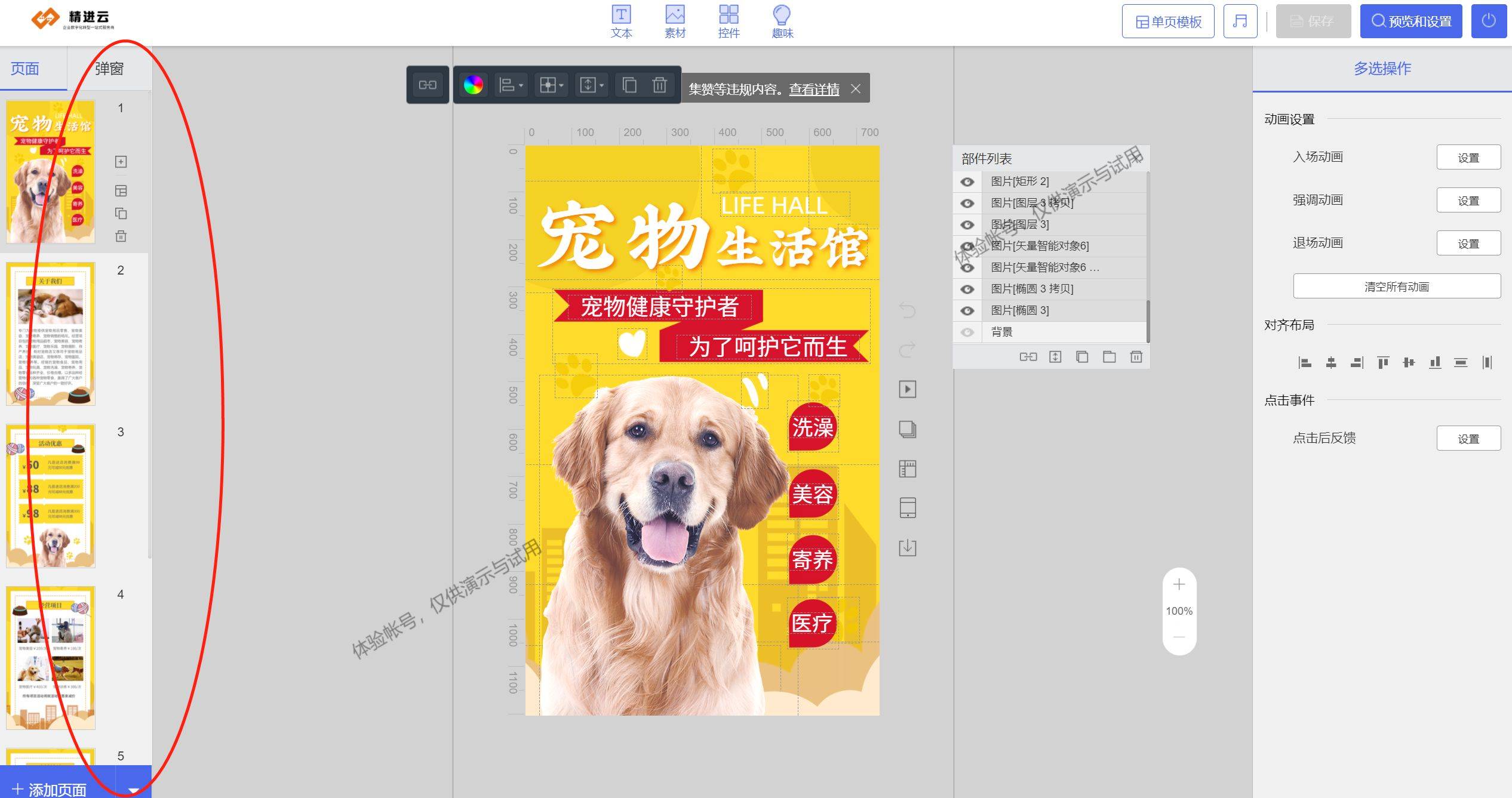1512x798 pixels.
Task: Select page 2 thumbnail
Action: pos(51,334)
